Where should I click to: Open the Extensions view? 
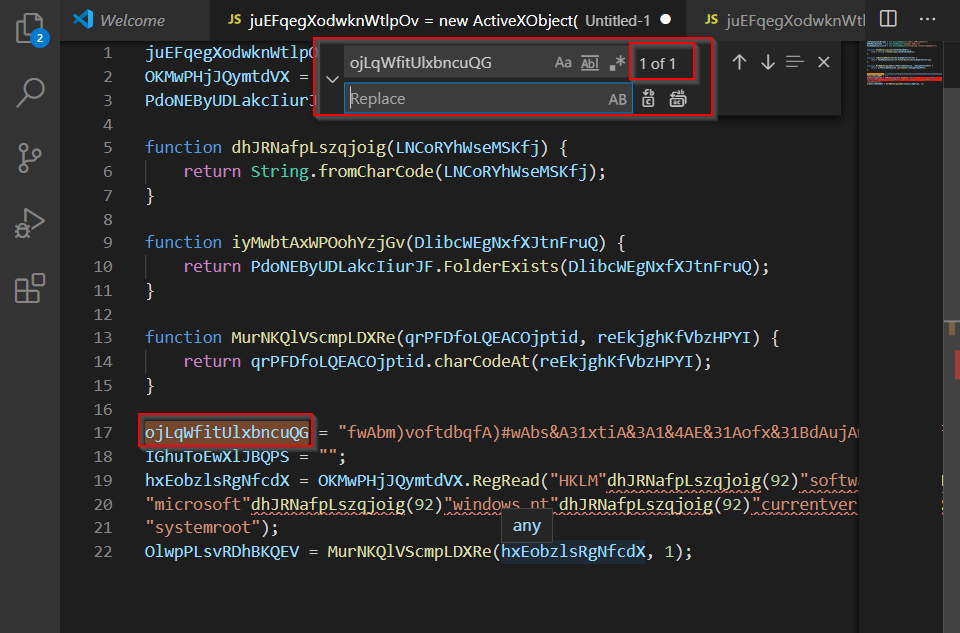[30, 288]
